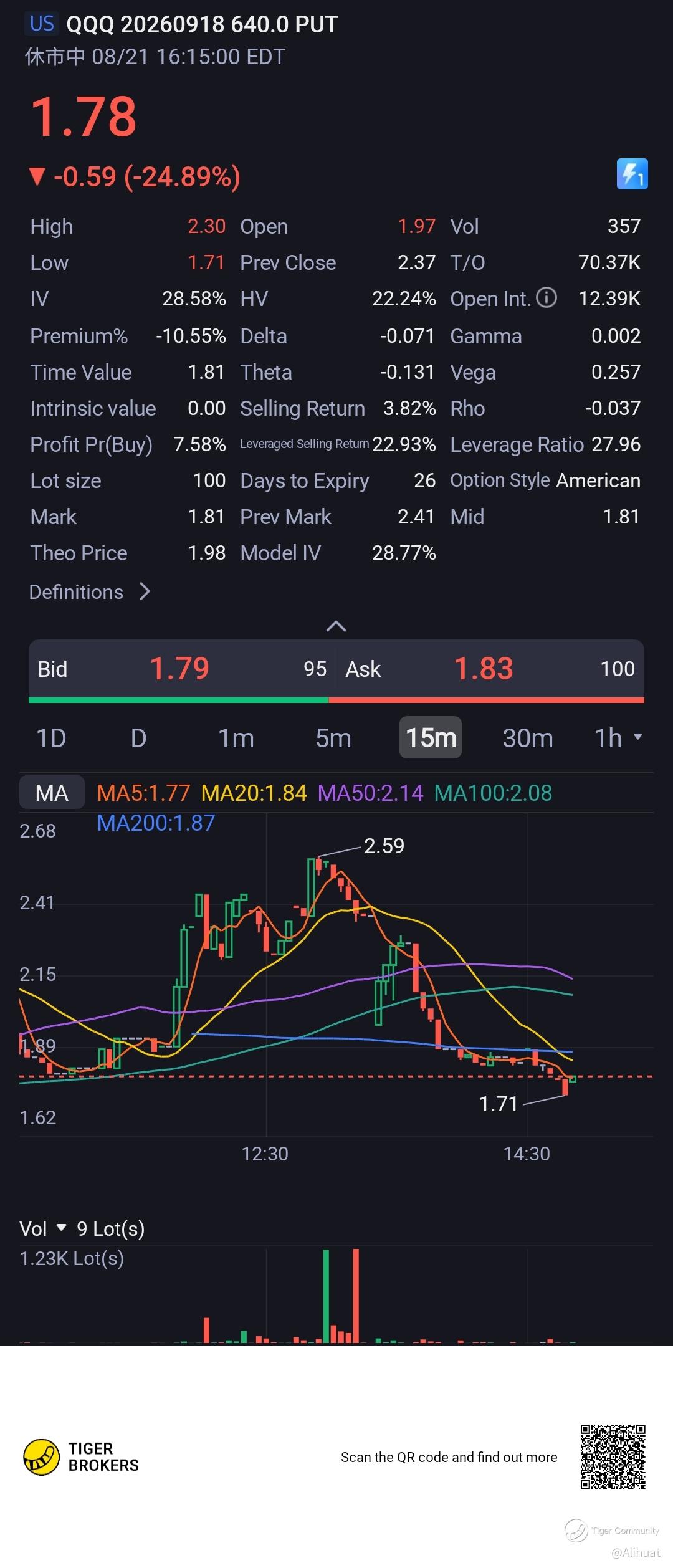This screenshot has width=673, height=1568.
Task: Tap the QR code image
Action: pyautogui.click(x=613, y=1456)
